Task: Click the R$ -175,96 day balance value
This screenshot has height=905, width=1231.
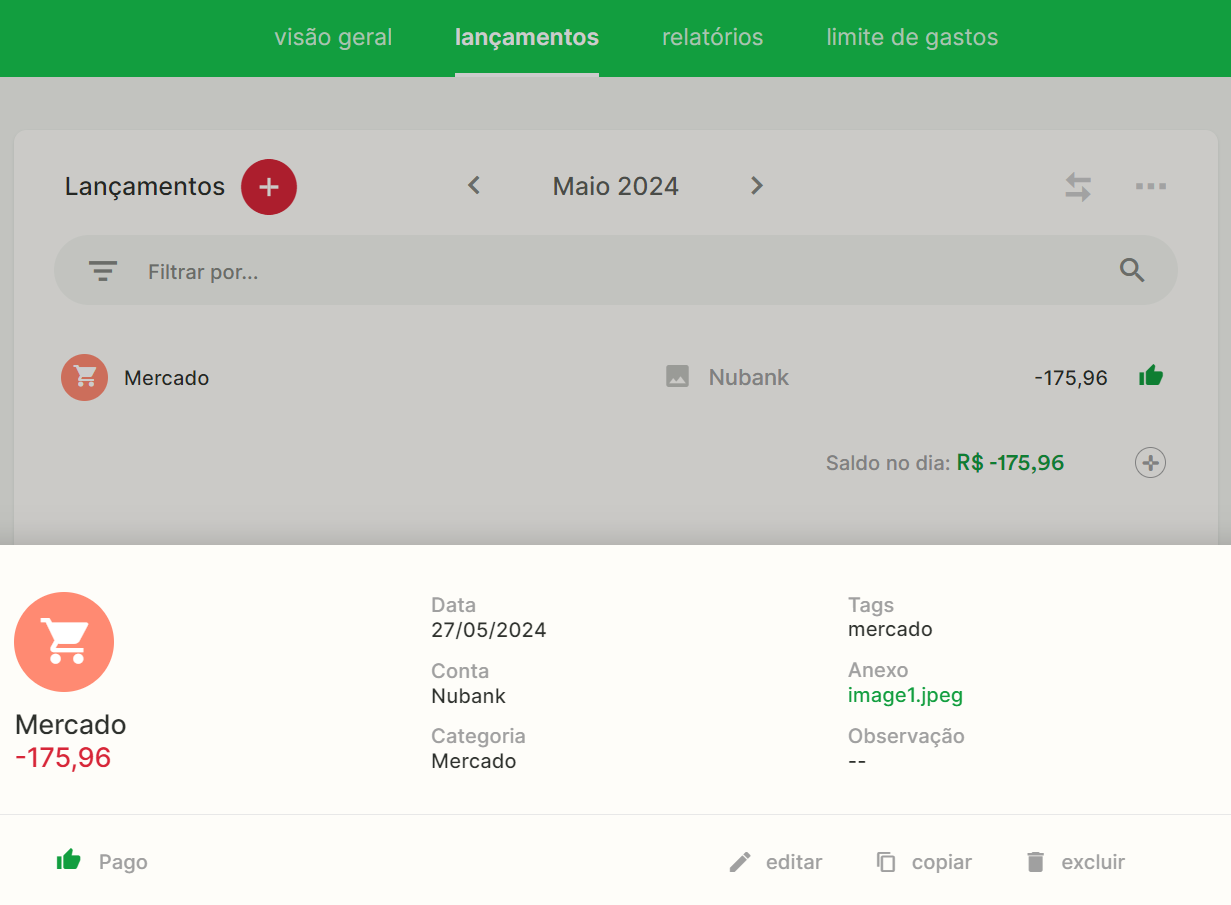Action: pyautogui.click(x=1010, y=463)
